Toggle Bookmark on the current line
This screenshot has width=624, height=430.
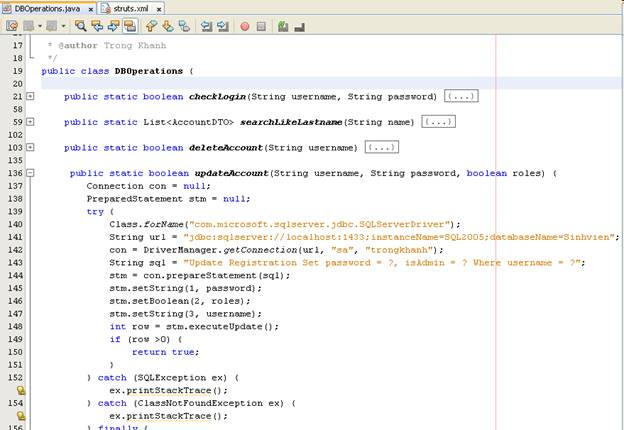point(184,26)
